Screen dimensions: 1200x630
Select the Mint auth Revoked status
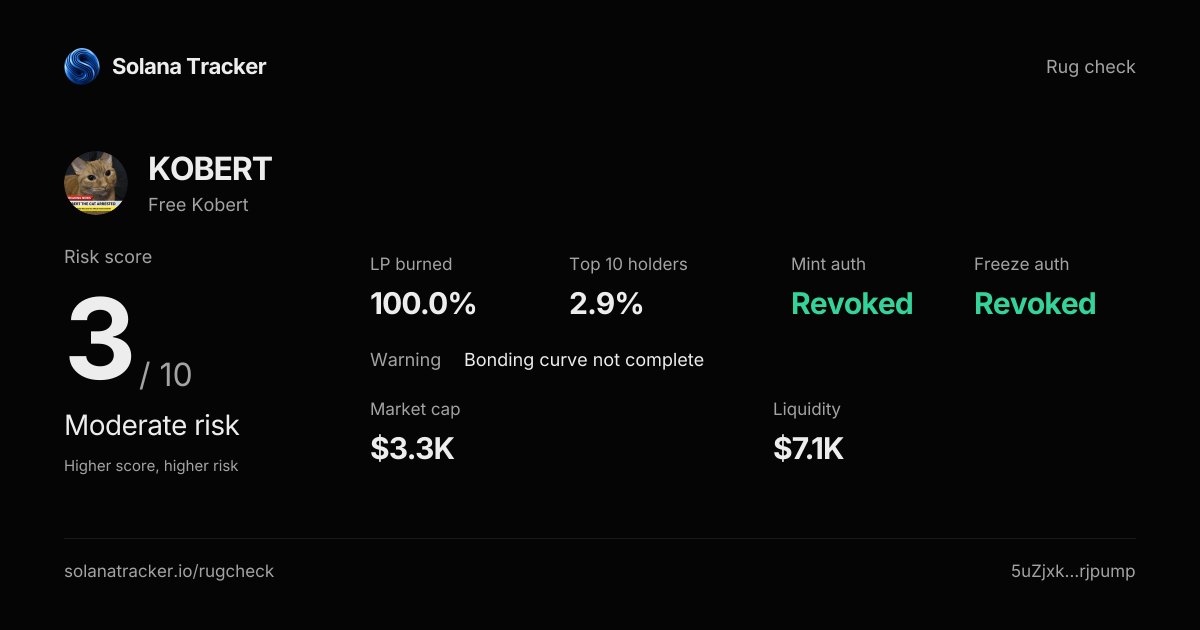[x=852, y=304]
